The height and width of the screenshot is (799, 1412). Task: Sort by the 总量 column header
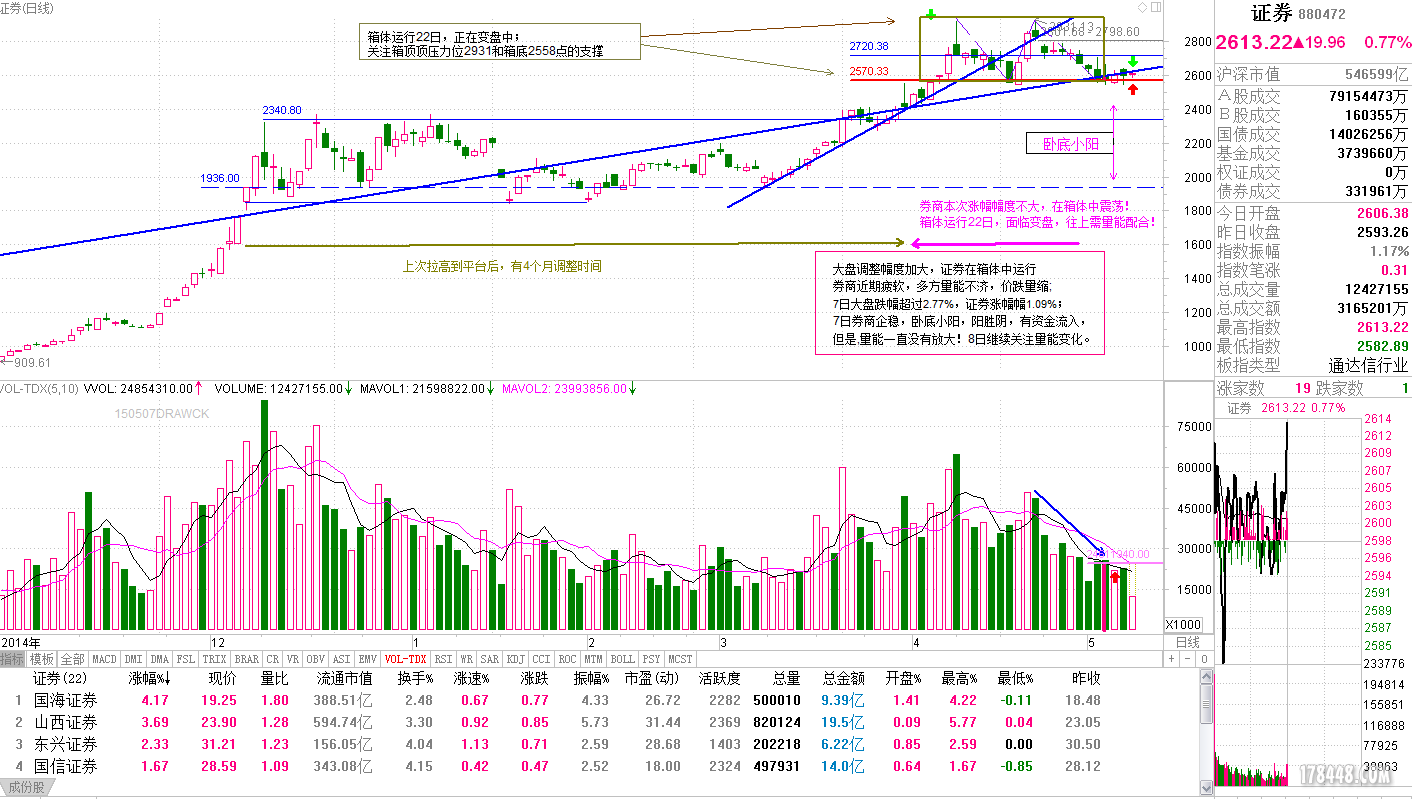click(x=786, y=678)
